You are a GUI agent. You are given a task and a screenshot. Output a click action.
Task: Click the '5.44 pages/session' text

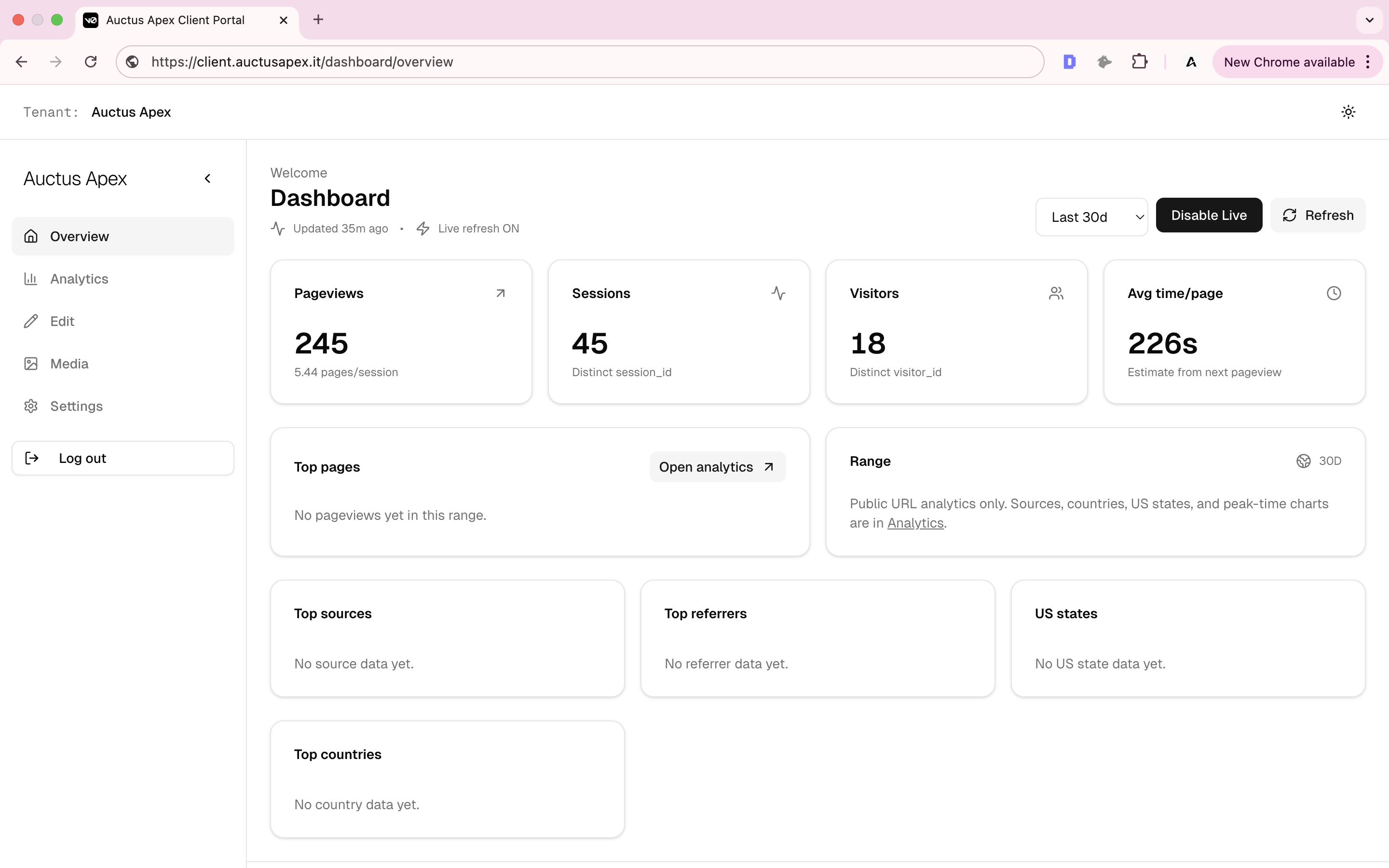point(346,373)
